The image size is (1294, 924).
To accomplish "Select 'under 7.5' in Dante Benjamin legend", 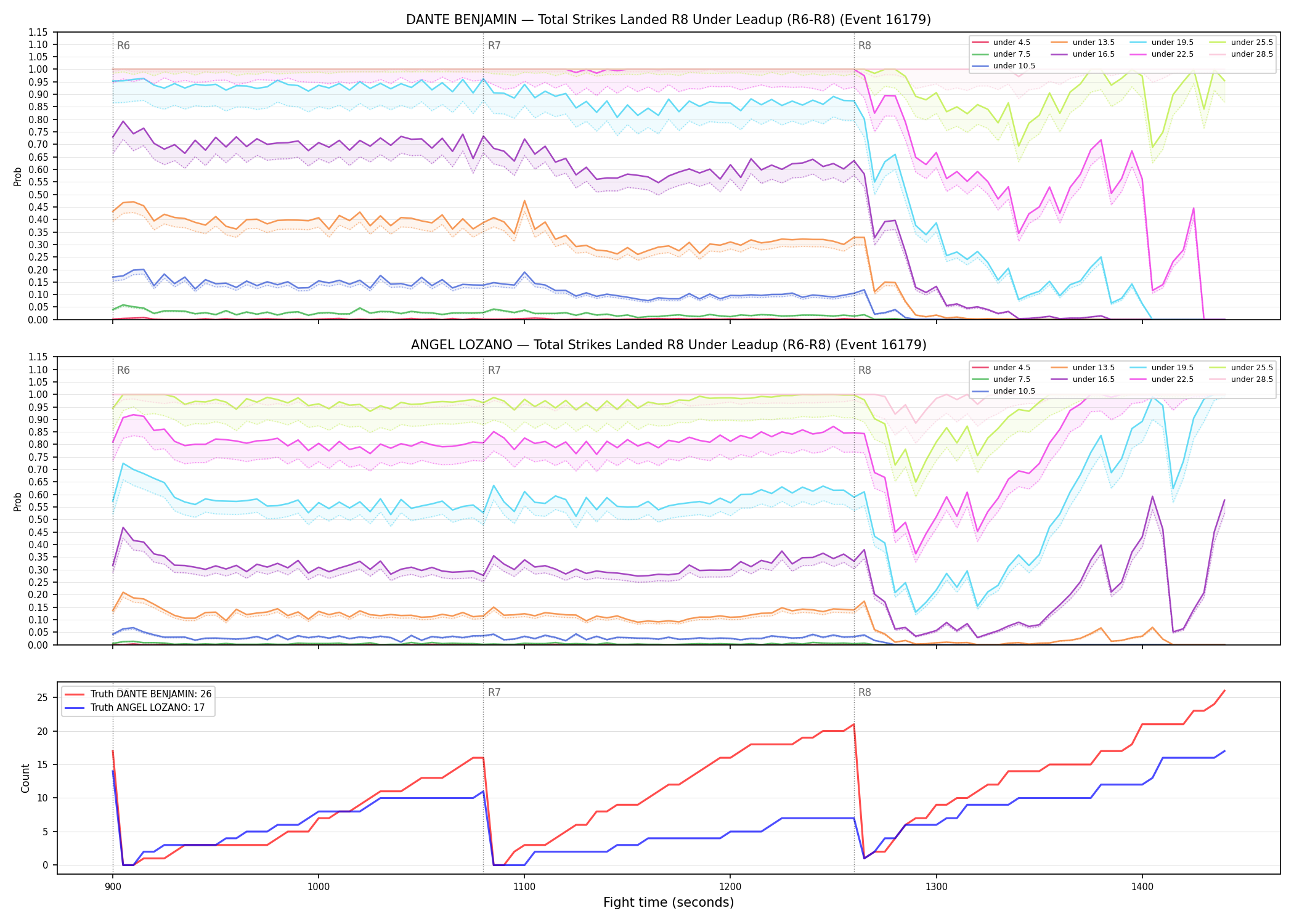I will point(1001,54).
